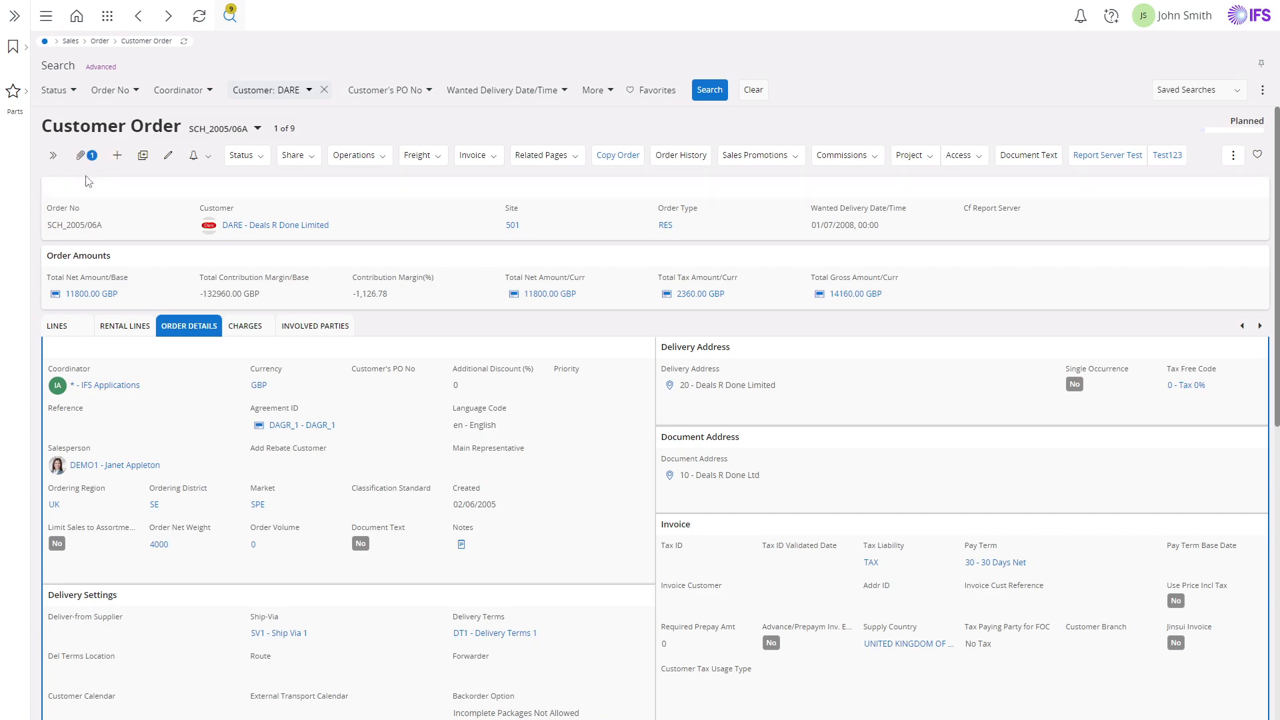Viewport: 1280px width, 720px height.
Task: Open the hamburger navigation menu
Action: (x=46, y=16)
